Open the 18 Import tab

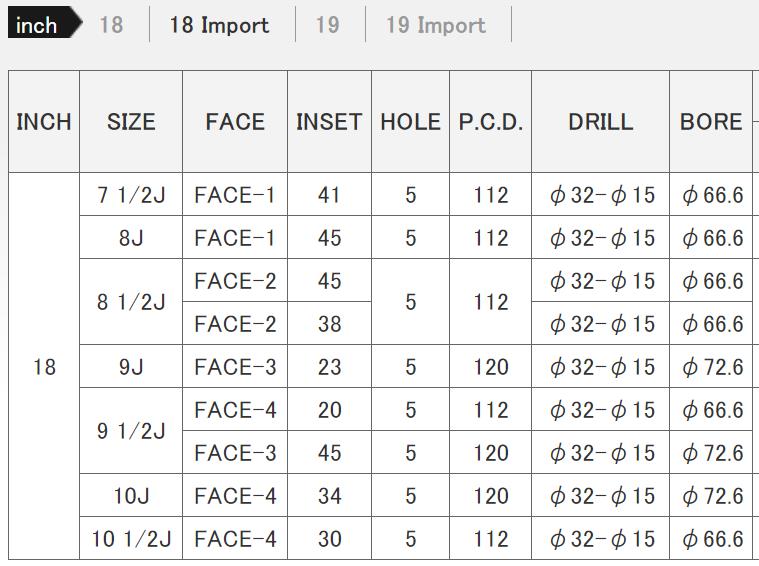[x=219, y=25]
